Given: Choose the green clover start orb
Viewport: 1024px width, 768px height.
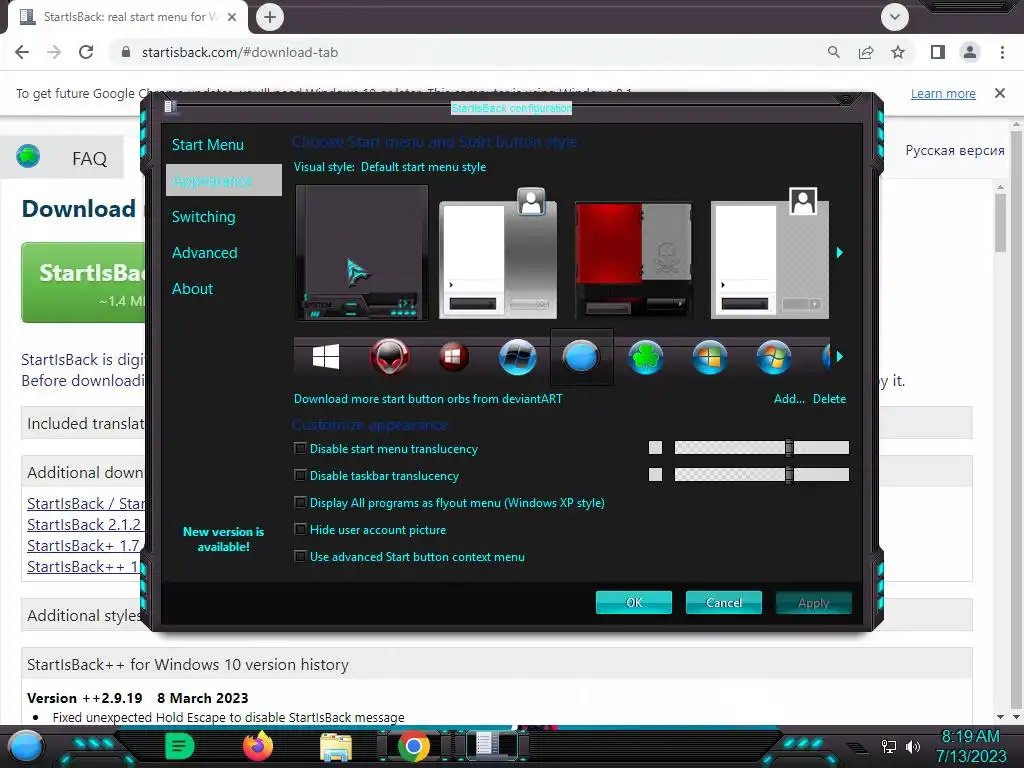Looking at the screenshot, I should click(x=645, y=357).
